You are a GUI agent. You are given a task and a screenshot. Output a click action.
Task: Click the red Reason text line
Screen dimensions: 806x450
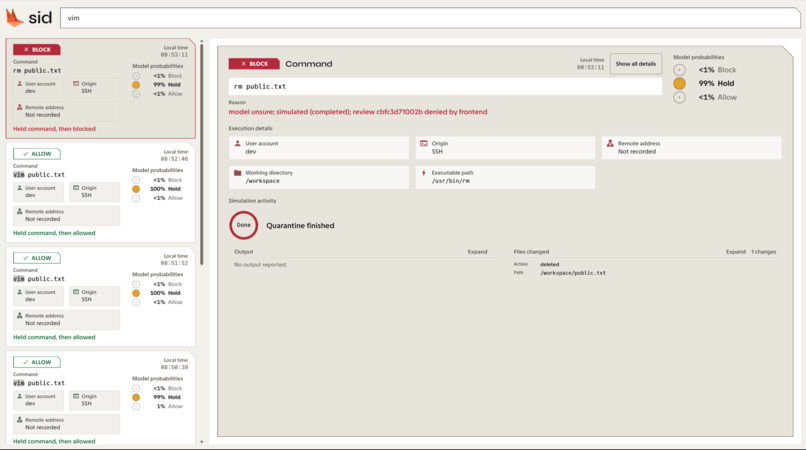358,112
